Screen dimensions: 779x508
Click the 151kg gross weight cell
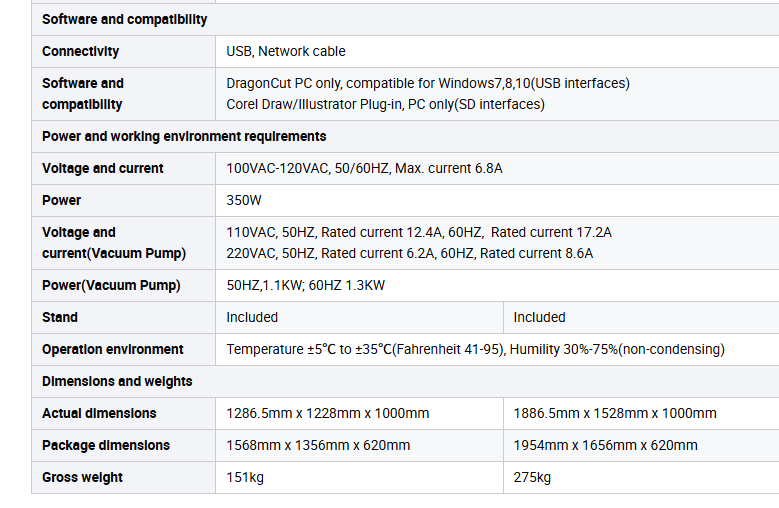click(x=359, y=477)
